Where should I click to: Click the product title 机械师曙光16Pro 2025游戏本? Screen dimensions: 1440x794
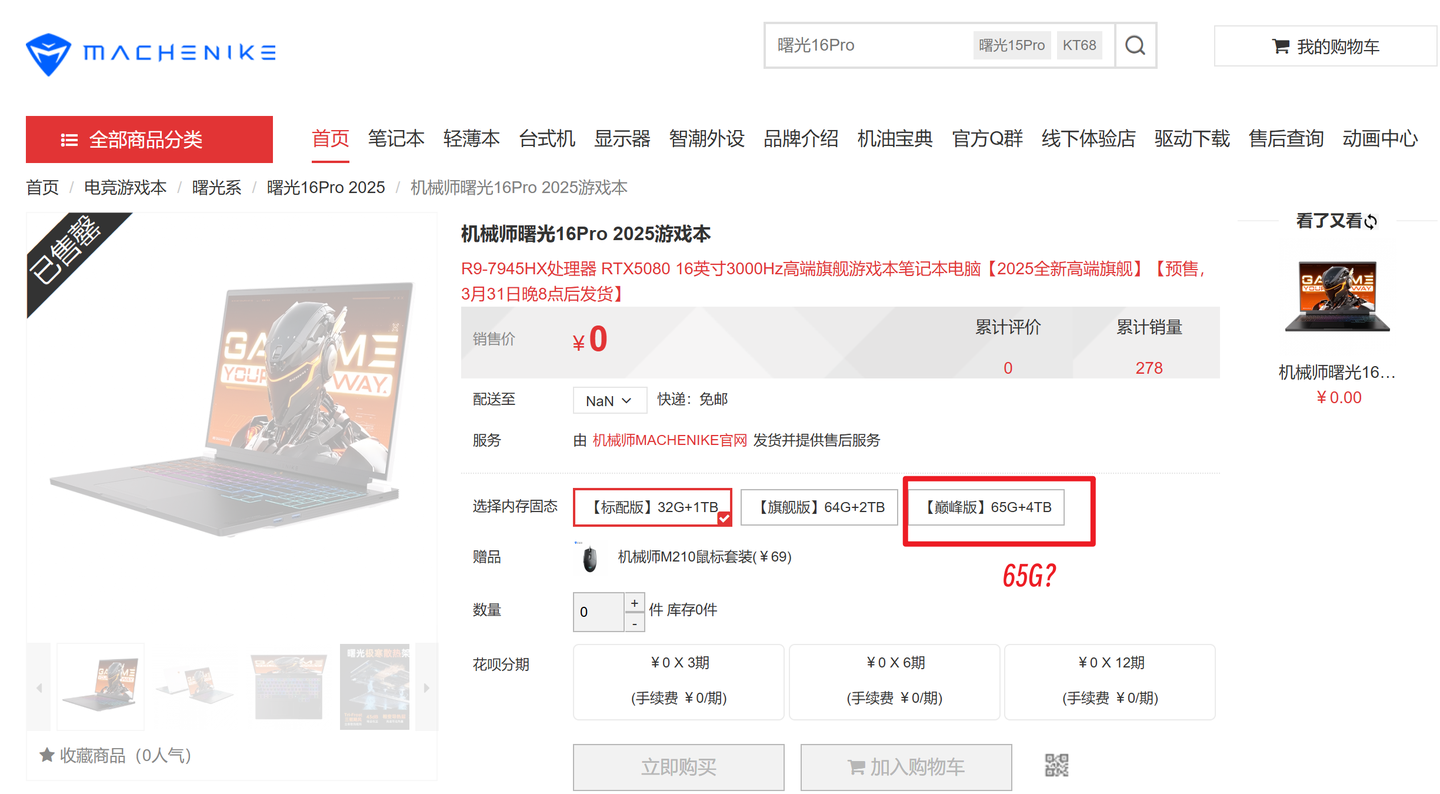pos(586,234)
